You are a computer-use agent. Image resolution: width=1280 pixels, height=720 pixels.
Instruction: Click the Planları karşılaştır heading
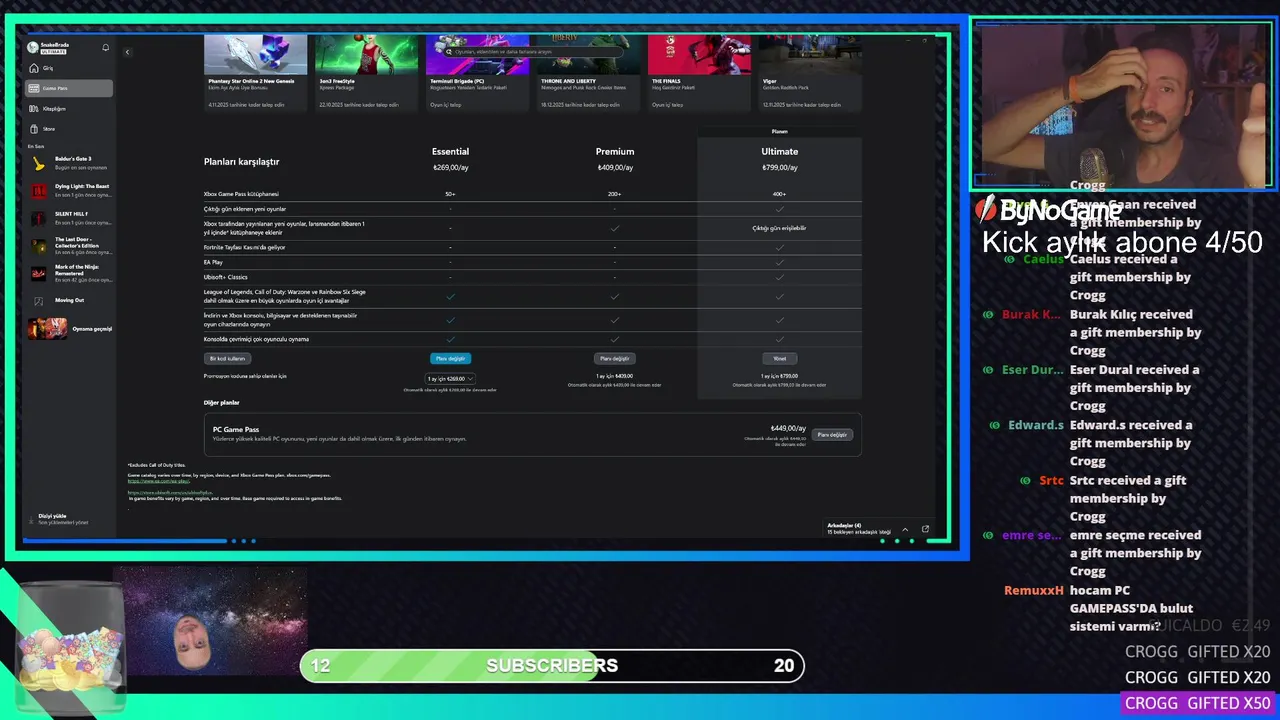pos(242,161)
